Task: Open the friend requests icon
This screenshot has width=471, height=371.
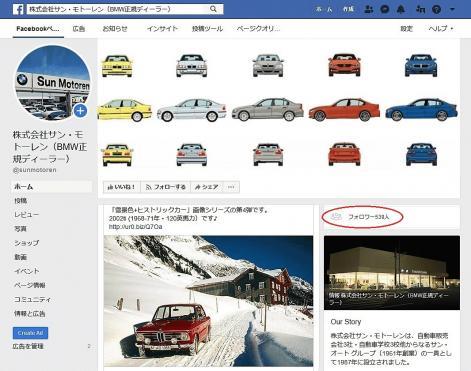Action: click(x=369, y=9)
